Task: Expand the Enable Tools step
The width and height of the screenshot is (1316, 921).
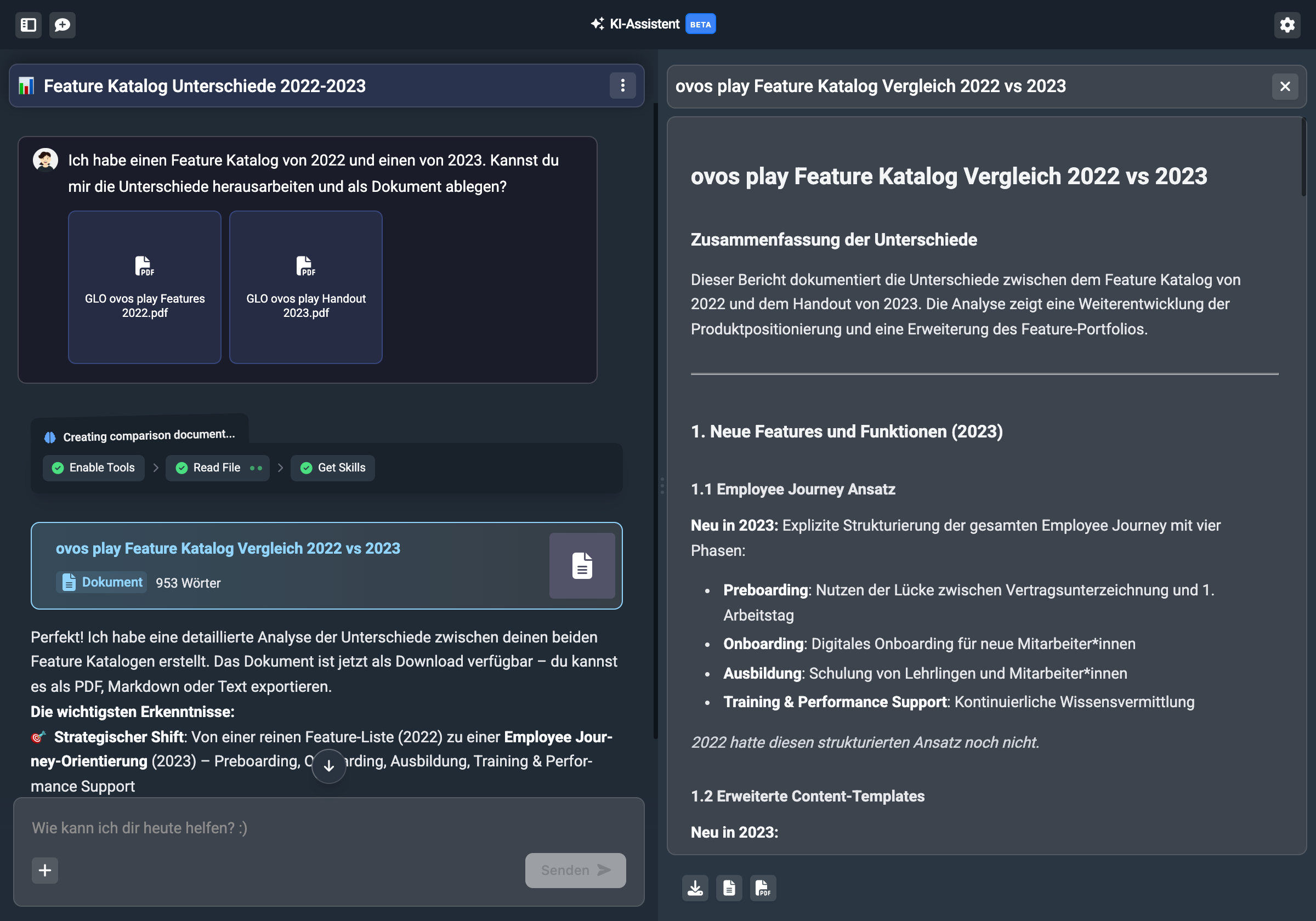Action: [93, 468]
